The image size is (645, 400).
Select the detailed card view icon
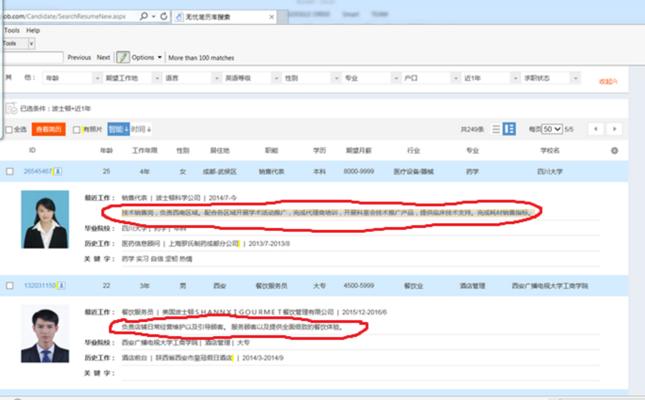tap(509, 129)
